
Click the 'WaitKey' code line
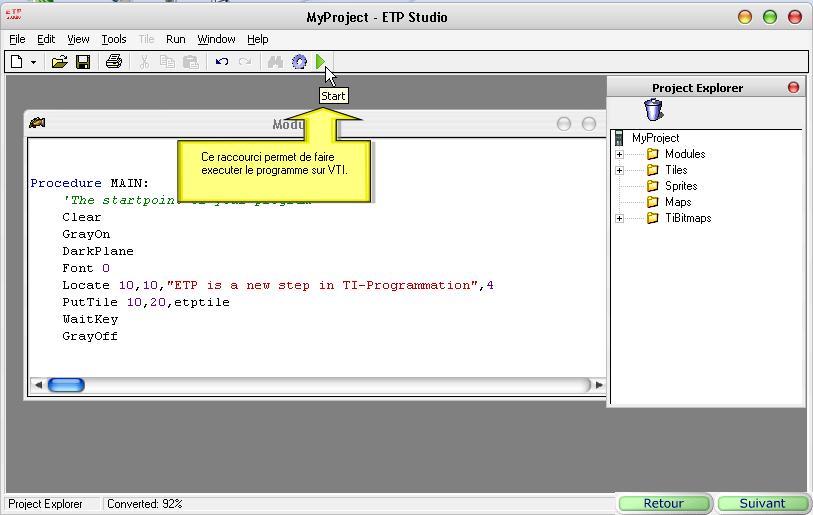click(90, 319)
